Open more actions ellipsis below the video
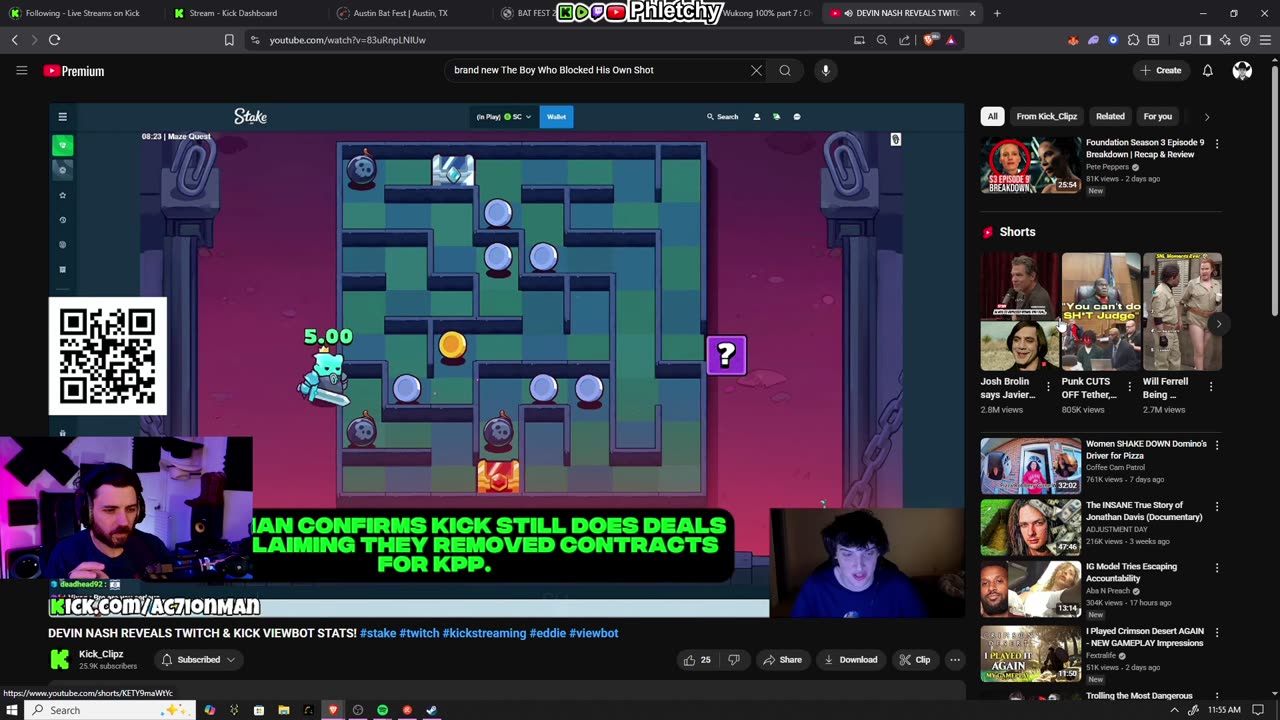Screen dimensions: 1280x720 pos(955,660)
